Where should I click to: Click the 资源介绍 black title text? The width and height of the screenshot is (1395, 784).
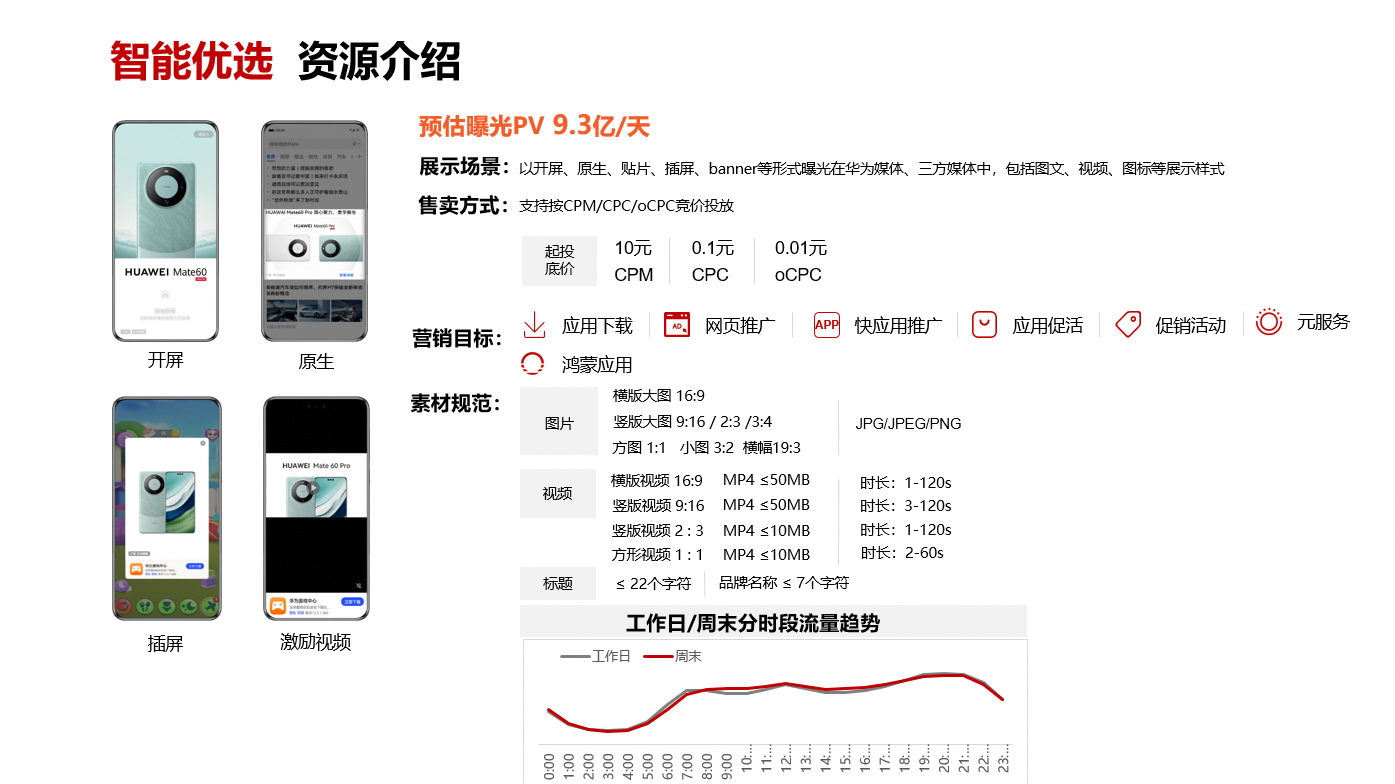[x=379, y=61]
